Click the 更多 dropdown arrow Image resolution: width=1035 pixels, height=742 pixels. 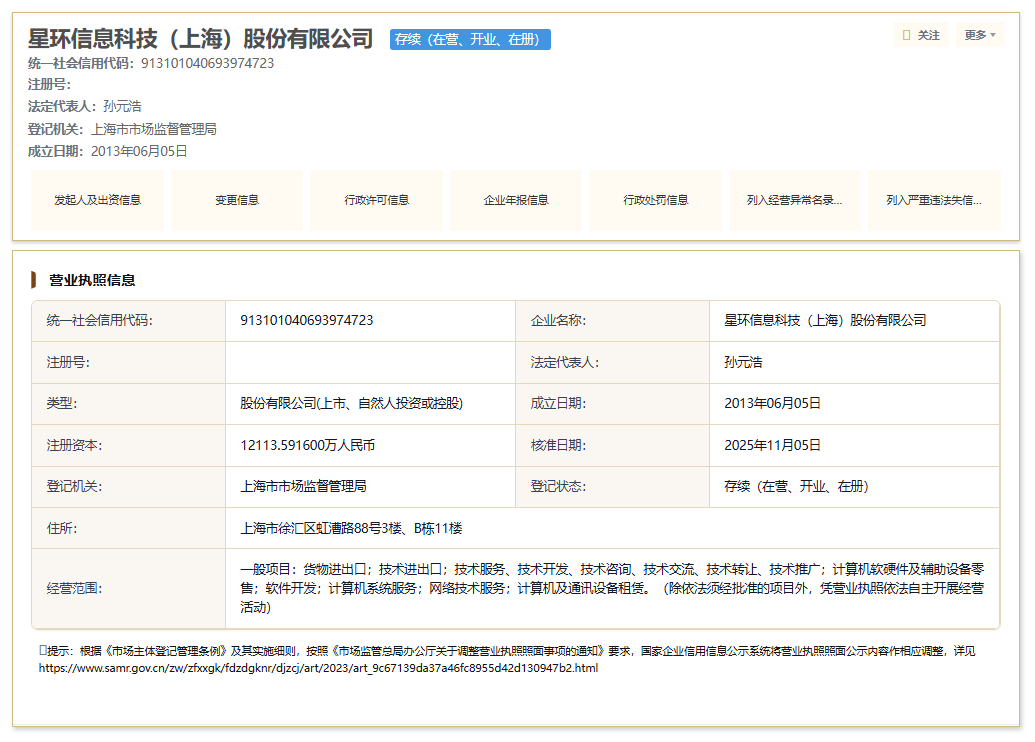pyautogui.click(x=993, y=36)
